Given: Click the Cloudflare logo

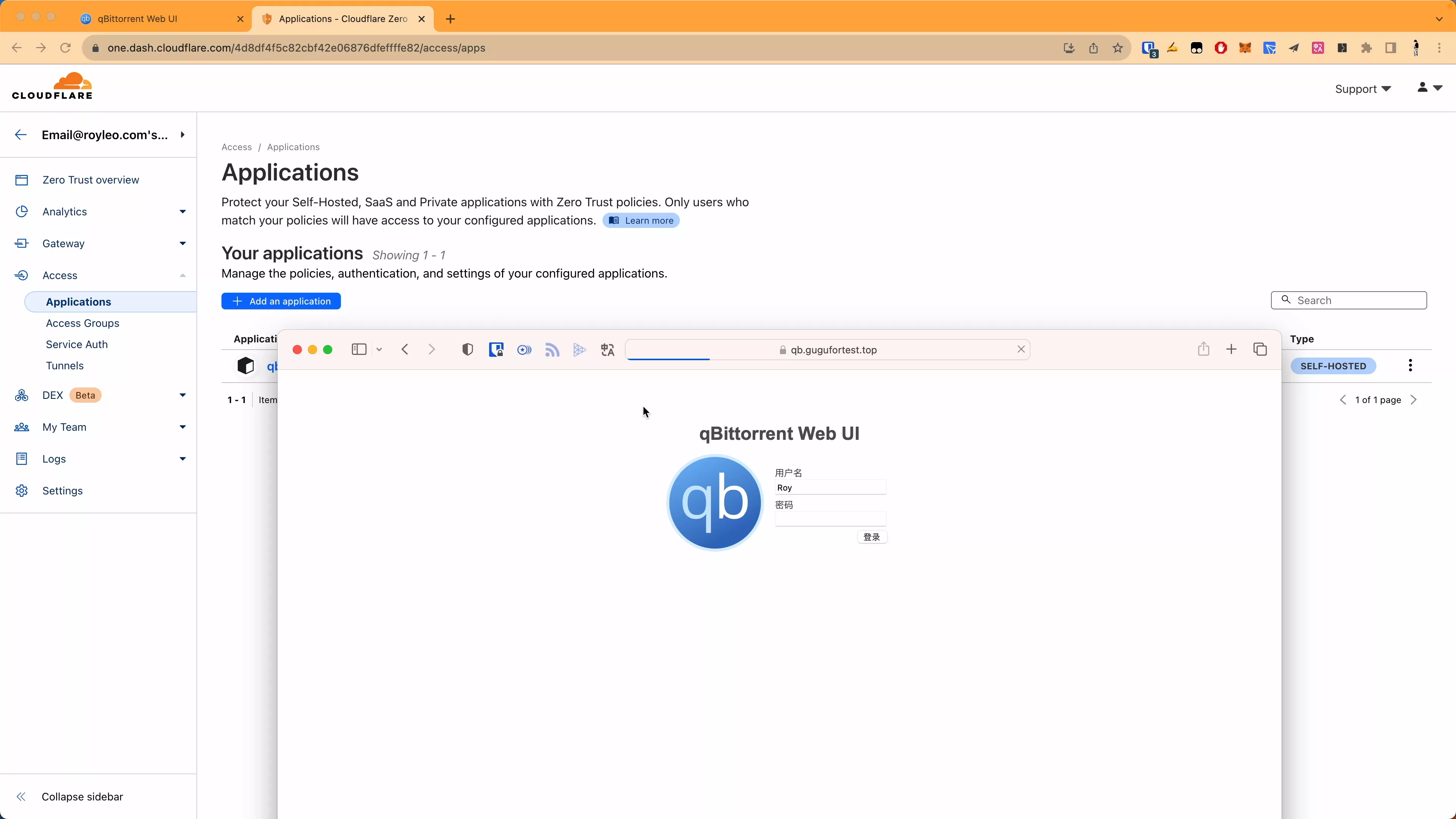Looking at the screenshot, I should click(x=52, y=86).
